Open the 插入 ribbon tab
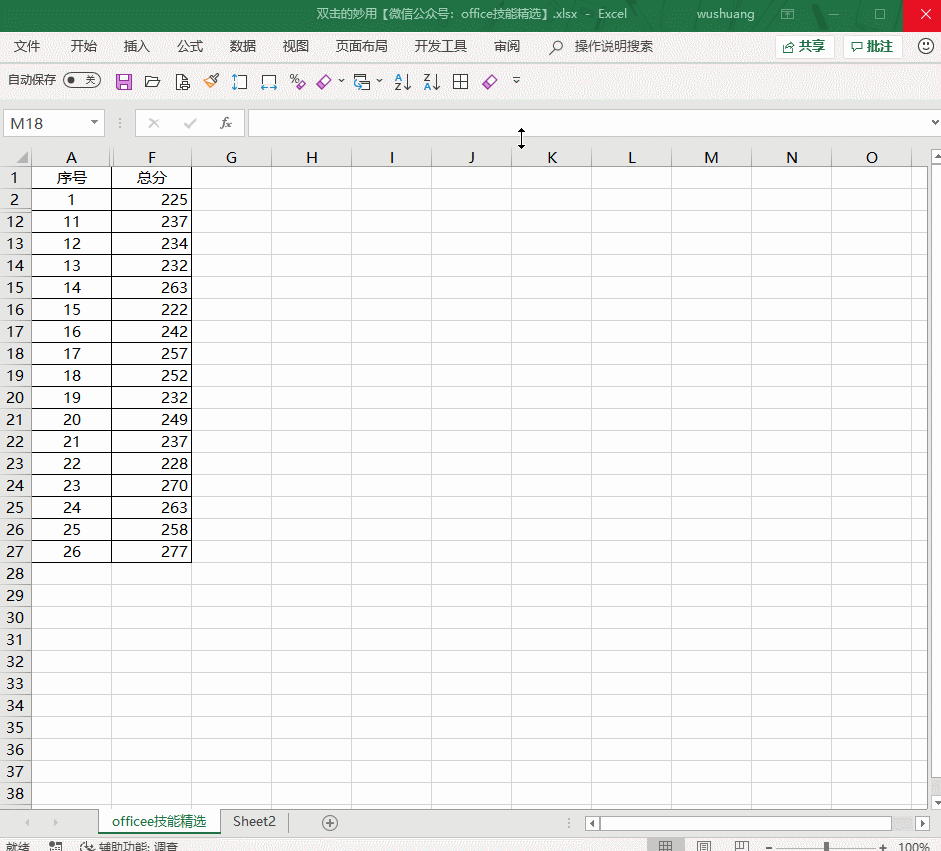 click(x=137, y=46)
